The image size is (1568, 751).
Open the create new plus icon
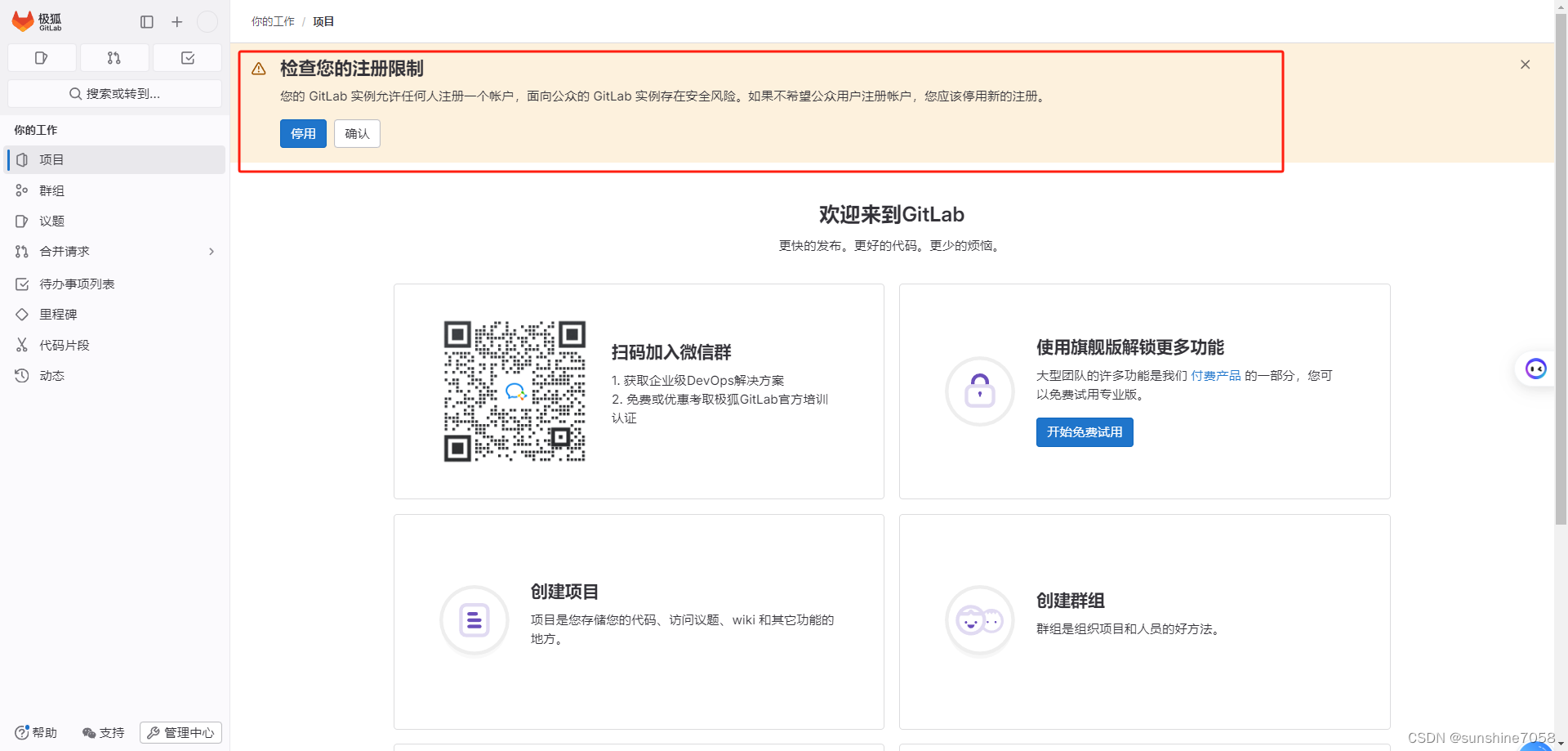click(176, 22)
